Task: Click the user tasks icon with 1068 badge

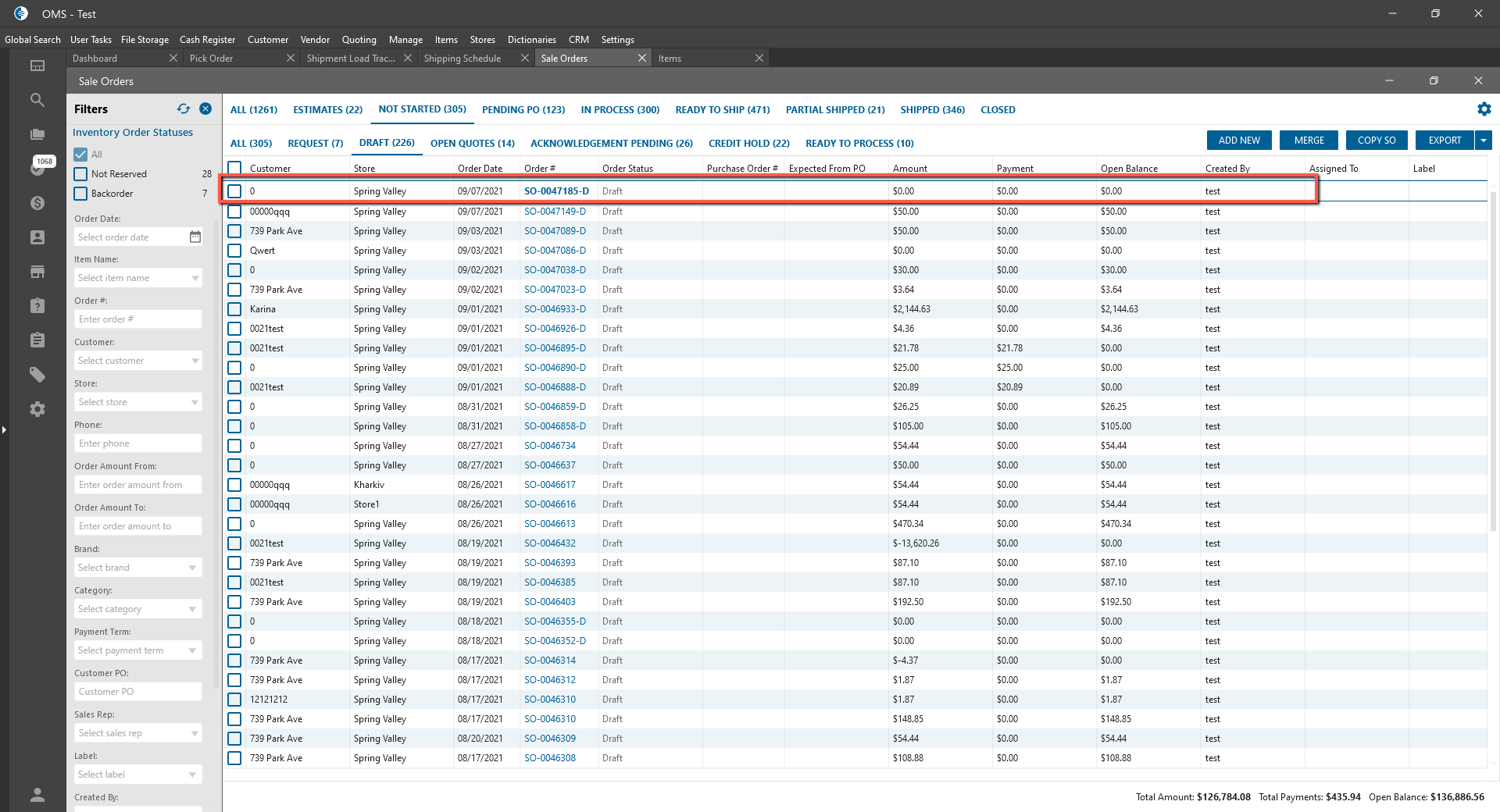Action: click(37, 168)
